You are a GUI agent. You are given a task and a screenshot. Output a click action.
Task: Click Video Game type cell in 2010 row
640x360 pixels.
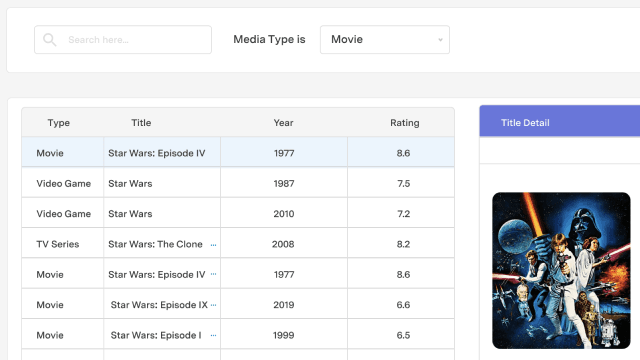click(x=62, y=213)
